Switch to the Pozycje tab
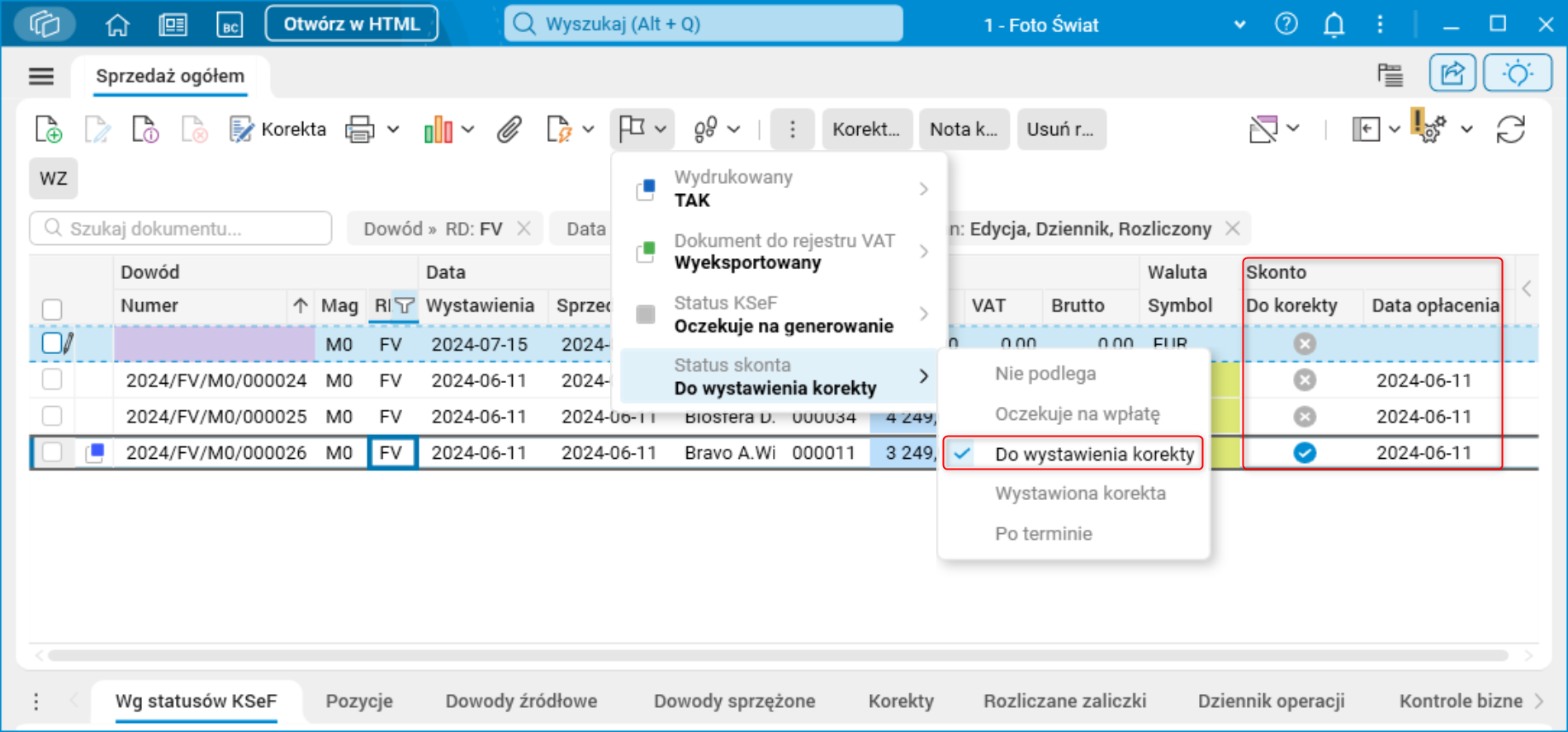This screenshot has height=732, width=1568. pos(359,701)
